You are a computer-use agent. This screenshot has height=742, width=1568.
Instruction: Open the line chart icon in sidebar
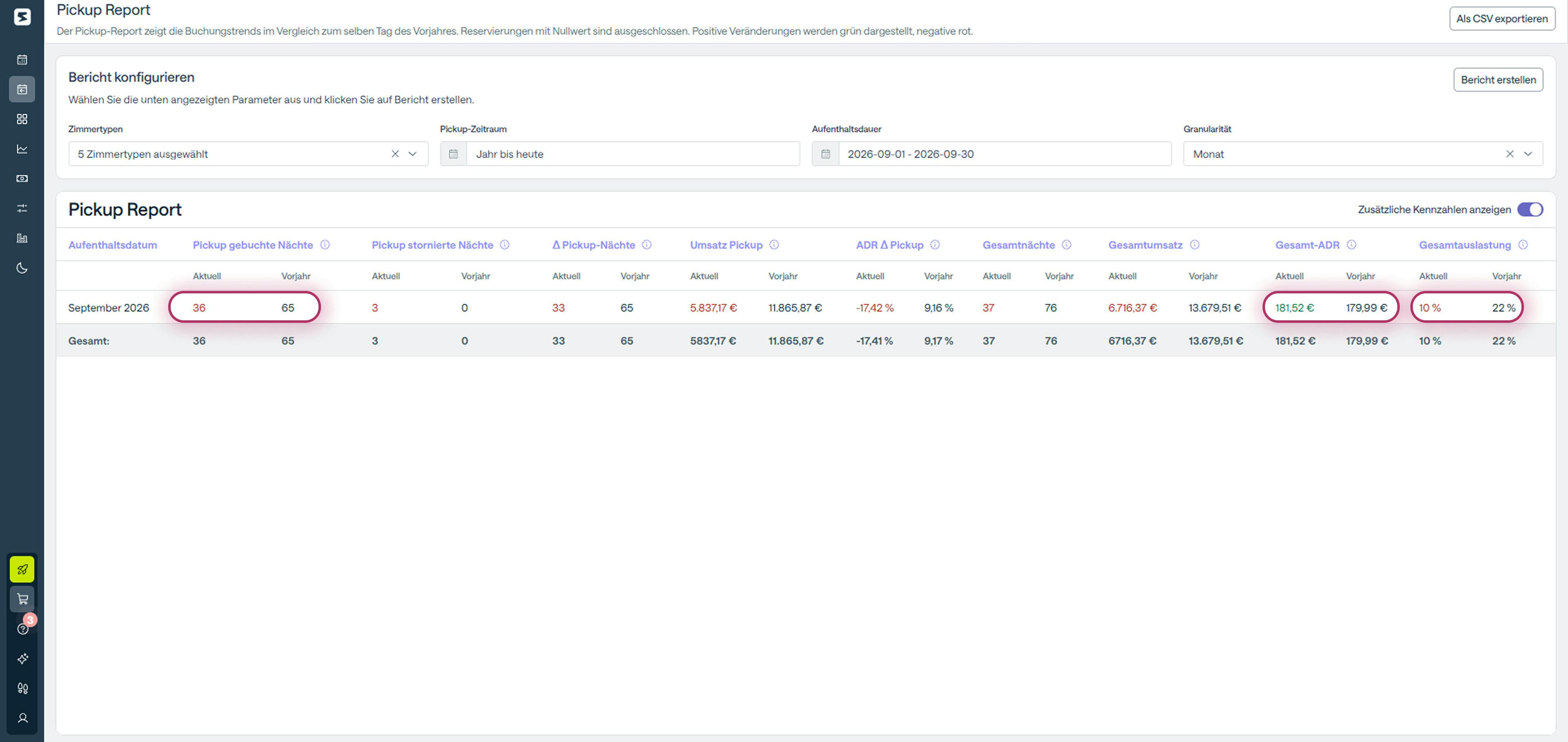point(22,149)
